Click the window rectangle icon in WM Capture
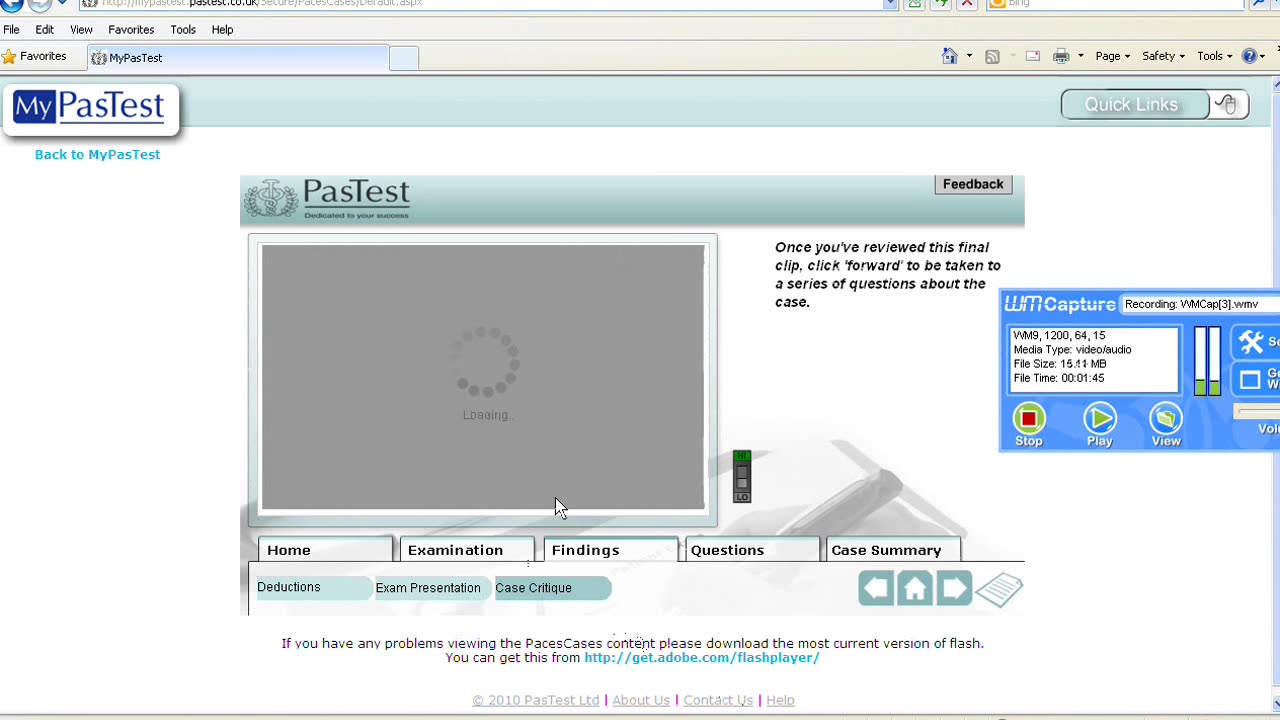The height and width of the screenshot is (720, 1280). 1250,380
